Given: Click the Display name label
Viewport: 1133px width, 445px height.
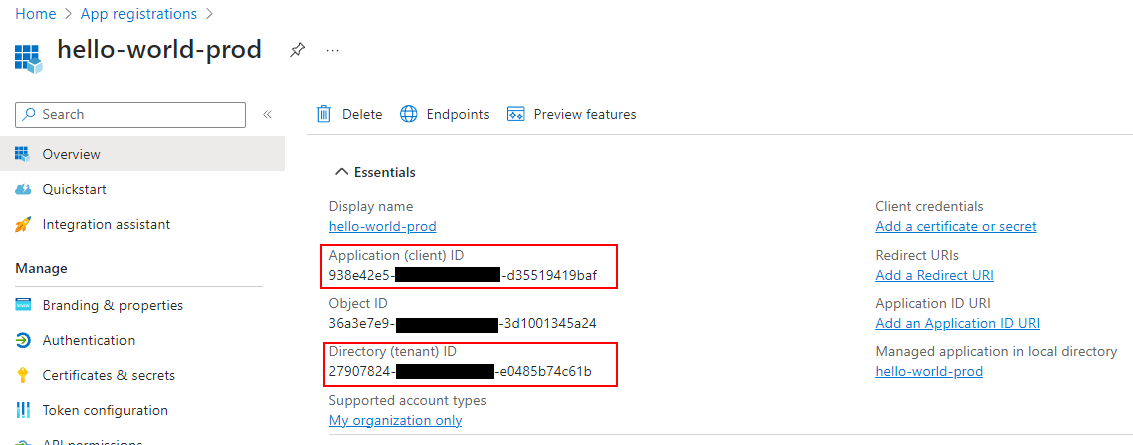Looking at the screenshot, I should click(371, 207).
